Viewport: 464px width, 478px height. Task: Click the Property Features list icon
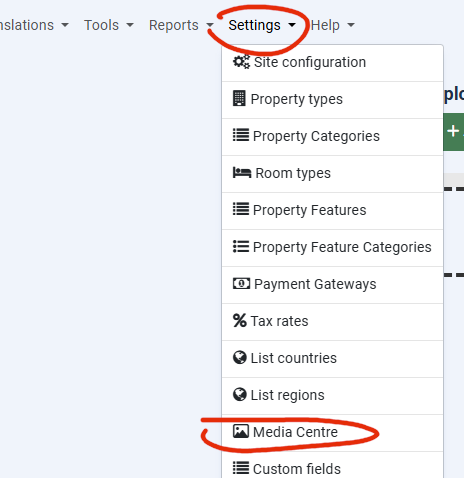click(x=241, y=209)
